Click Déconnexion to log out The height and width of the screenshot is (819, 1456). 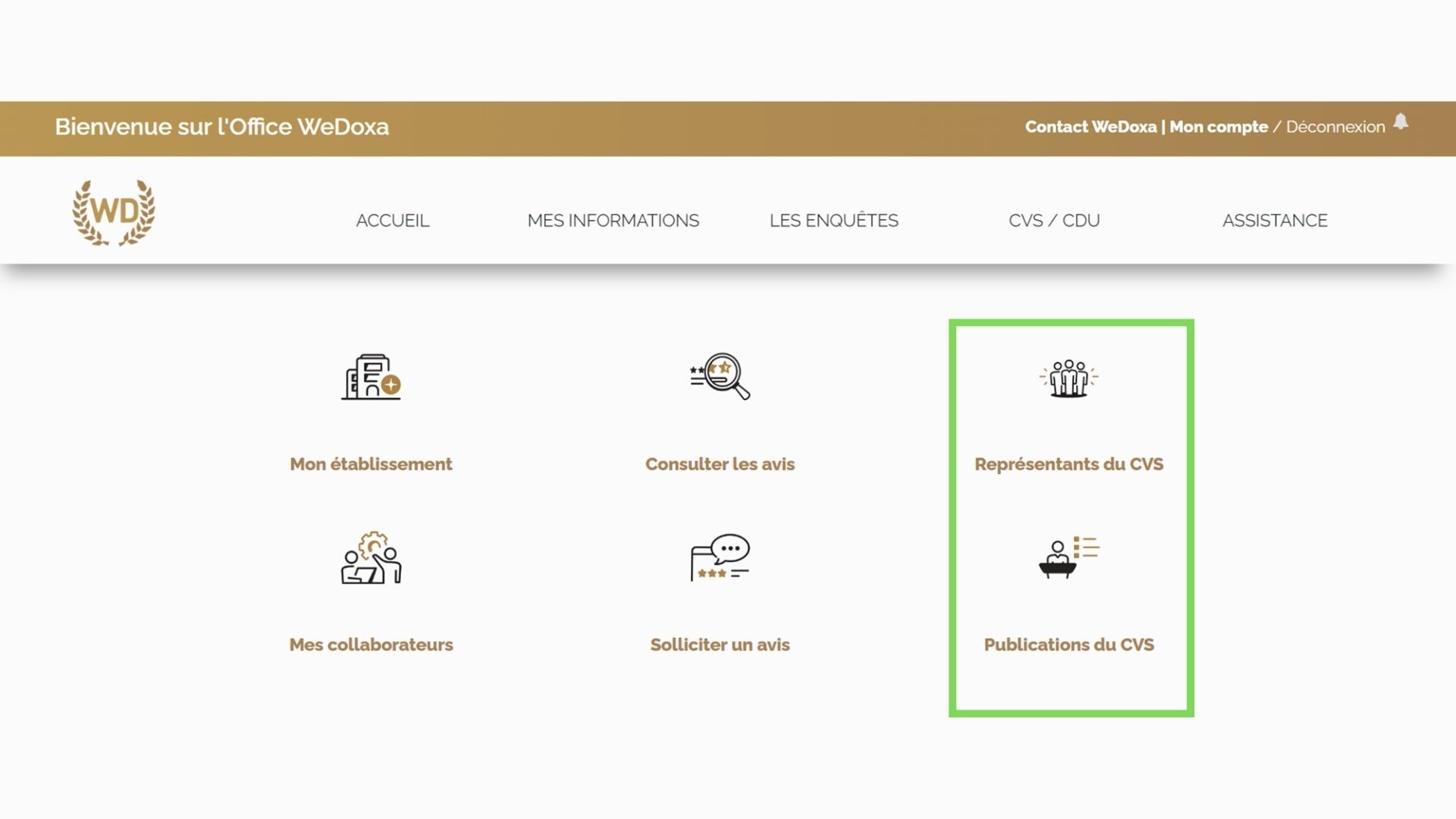(x=1335, y=127)
